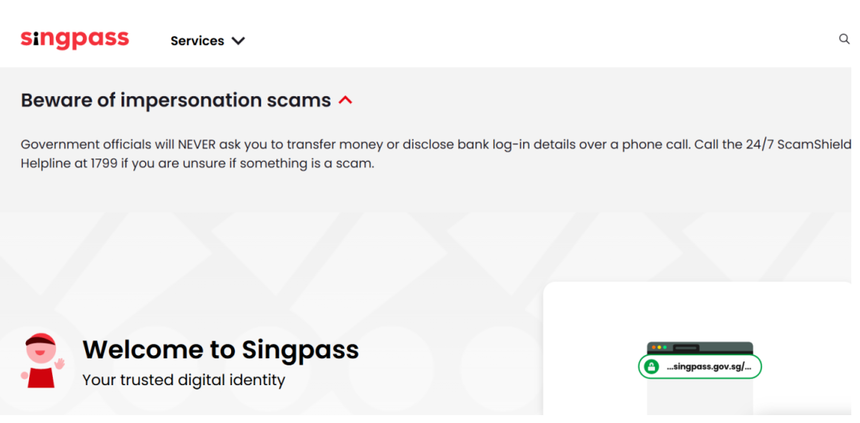Expand the chevron beside Services
860x423 pixels.
point(238,41)
